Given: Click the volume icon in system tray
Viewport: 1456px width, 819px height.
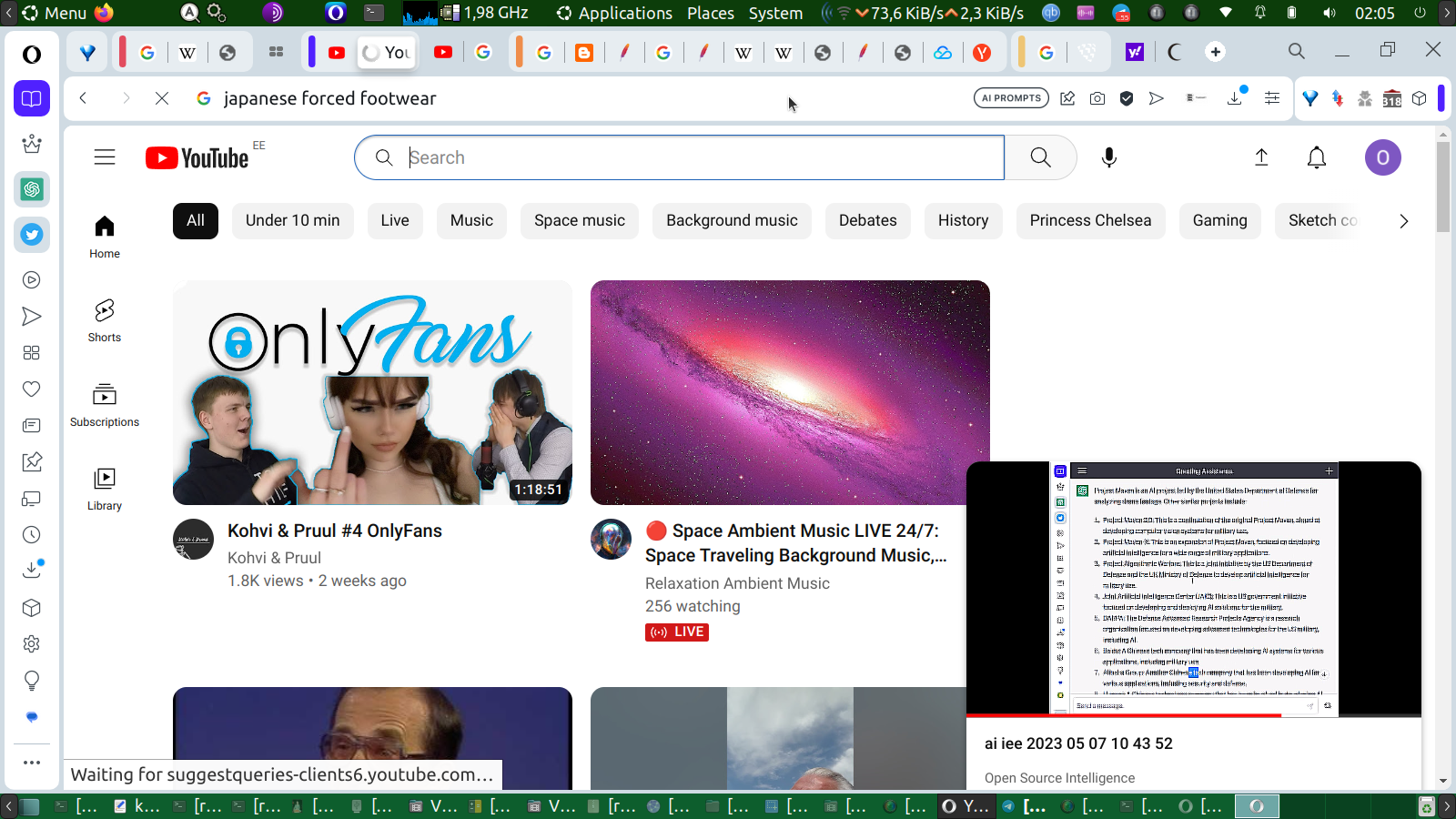Looking at the screenshot, I should click(1330, 13).
